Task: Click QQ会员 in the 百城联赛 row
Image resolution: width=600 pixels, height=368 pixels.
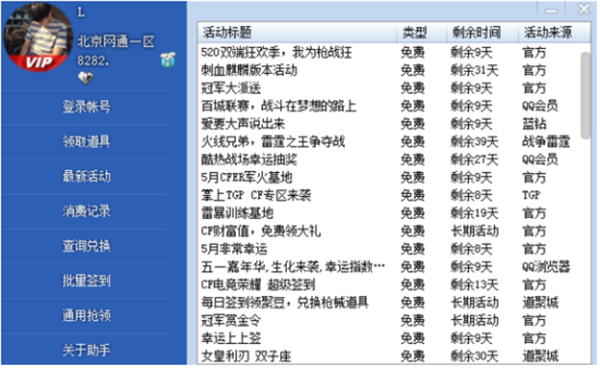Action: click(x=540, y=106)
